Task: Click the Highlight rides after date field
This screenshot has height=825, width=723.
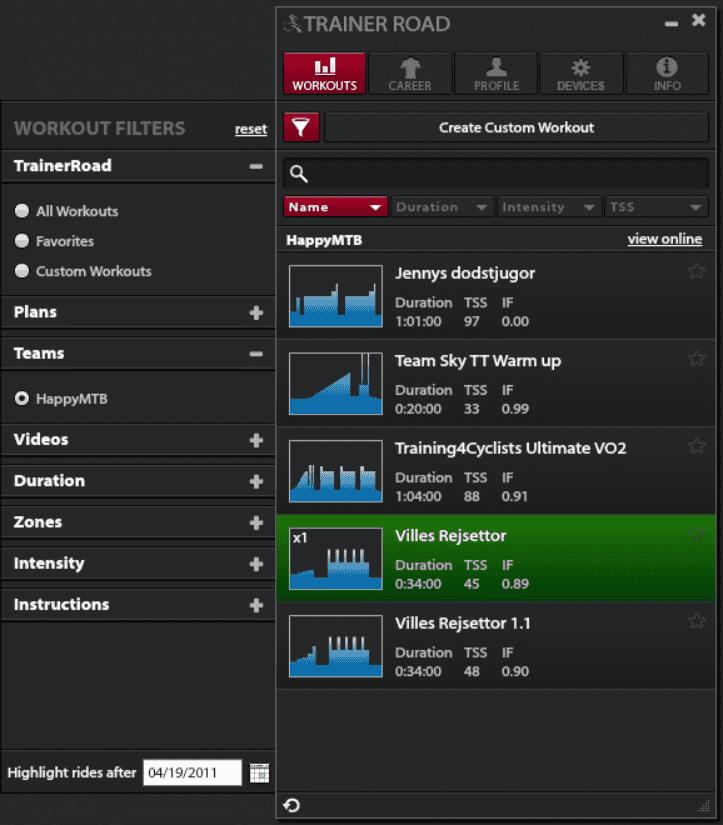Action: point(193,772)
